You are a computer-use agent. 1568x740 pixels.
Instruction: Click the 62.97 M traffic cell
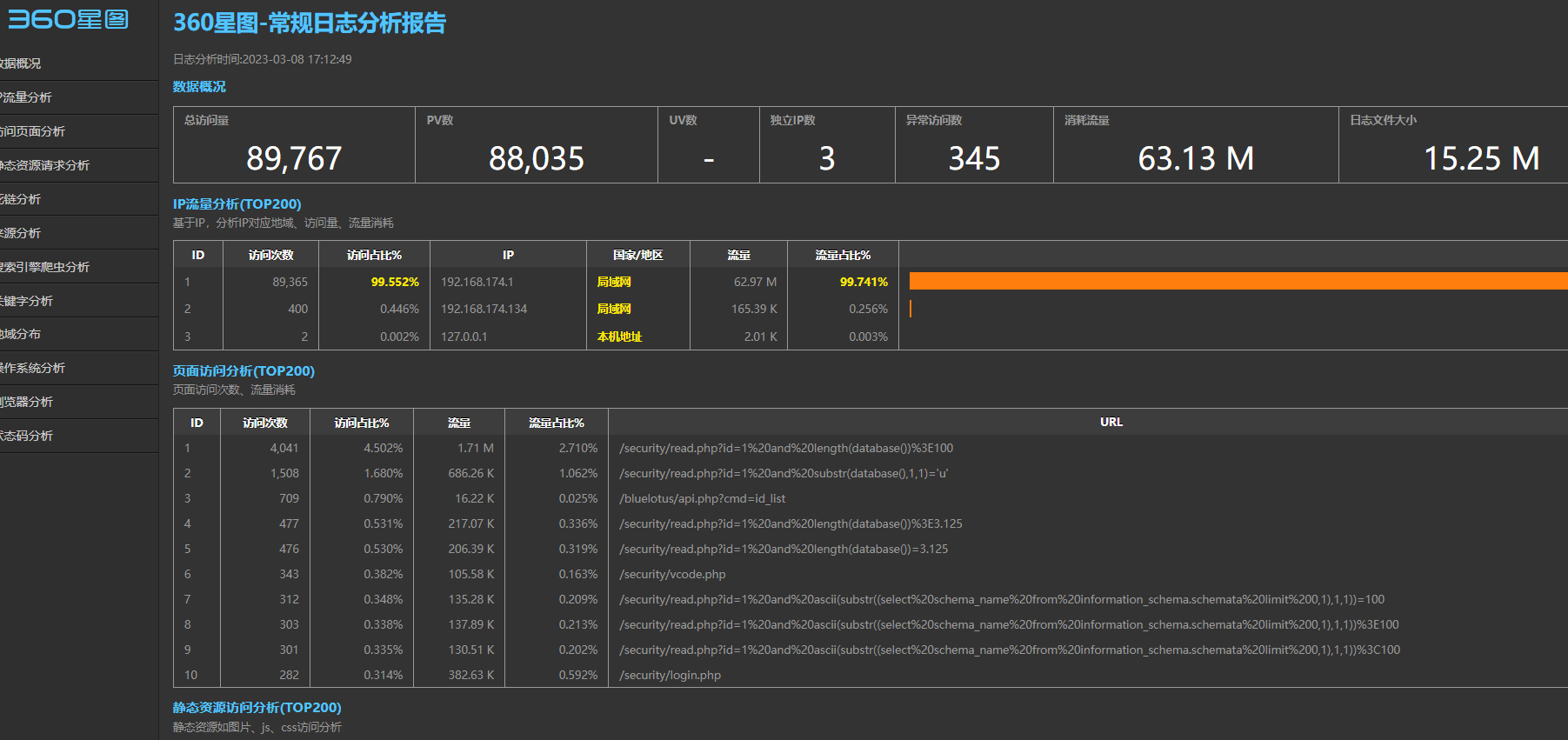(x=755, y=282)
